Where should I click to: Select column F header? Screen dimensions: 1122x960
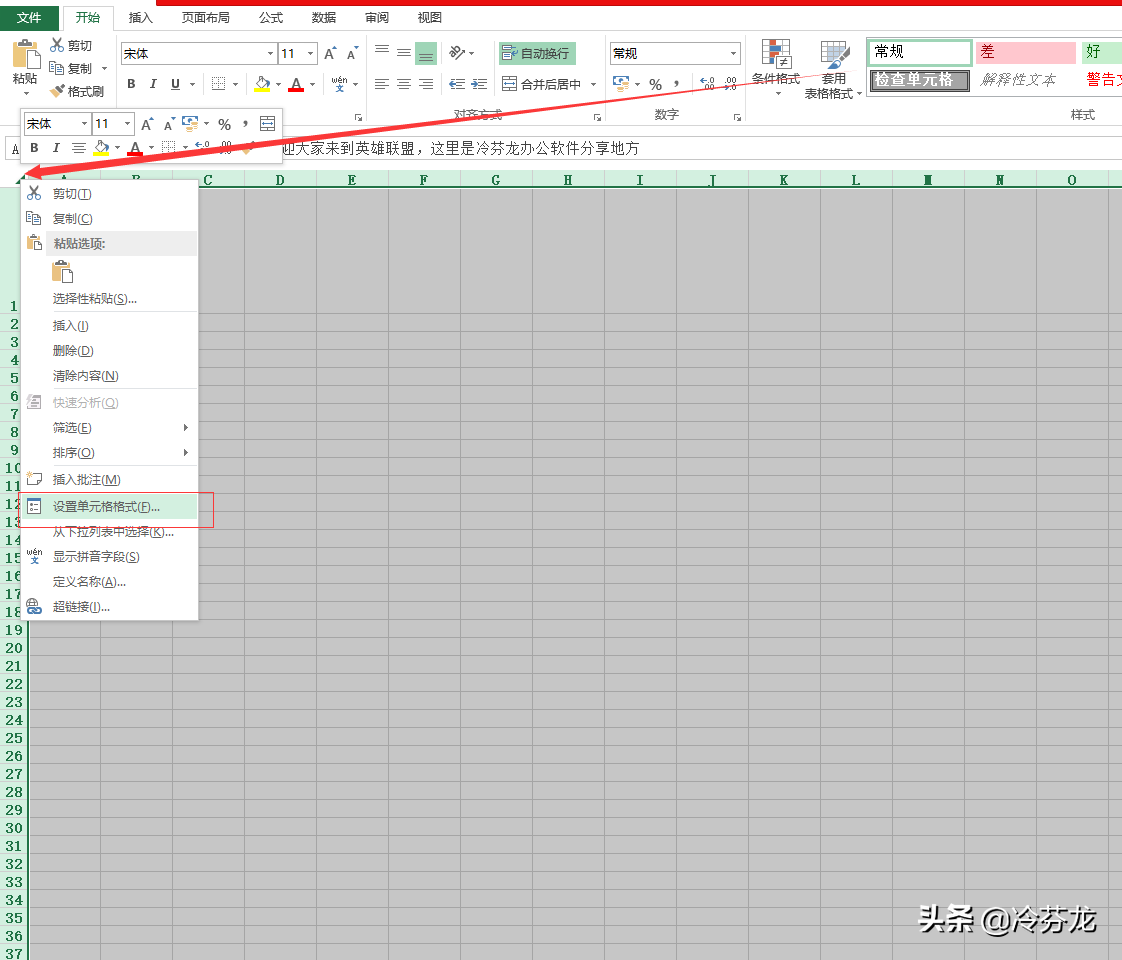[x=424, y=180]
